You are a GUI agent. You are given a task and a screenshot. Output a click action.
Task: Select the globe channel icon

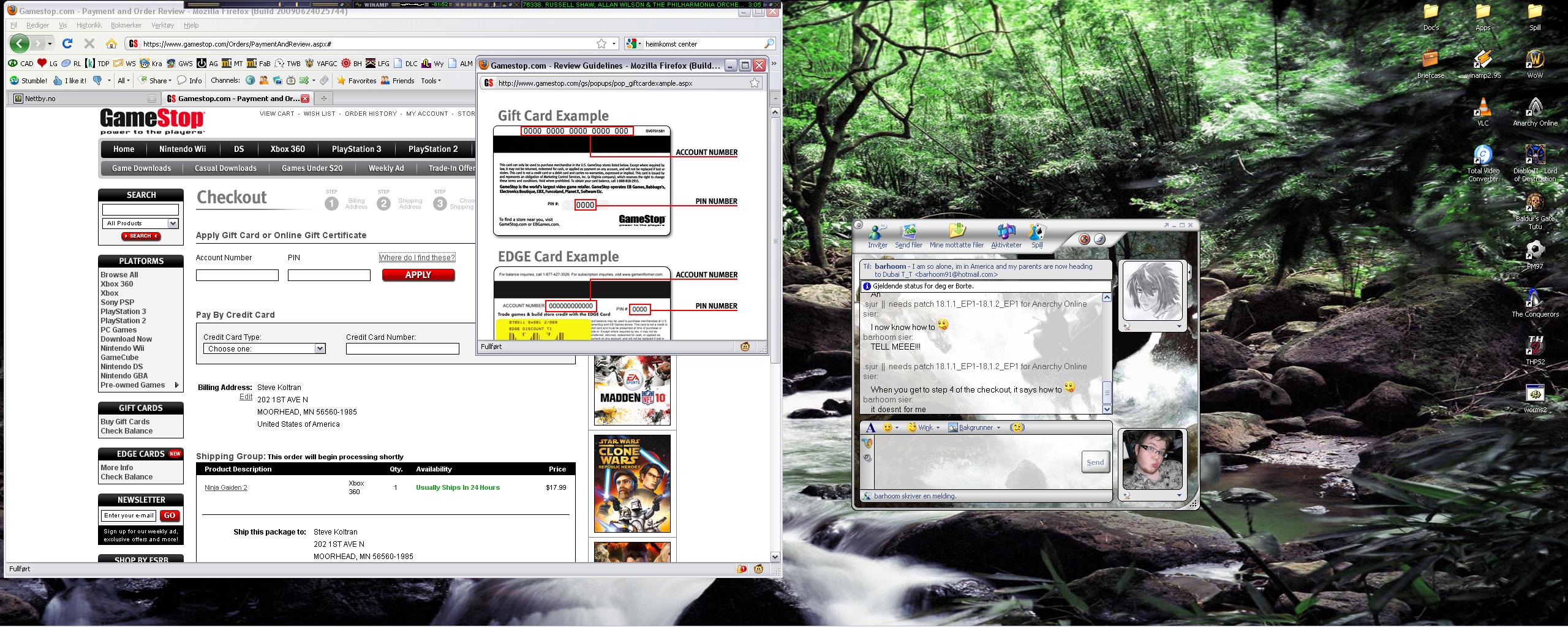pos(250,80)
